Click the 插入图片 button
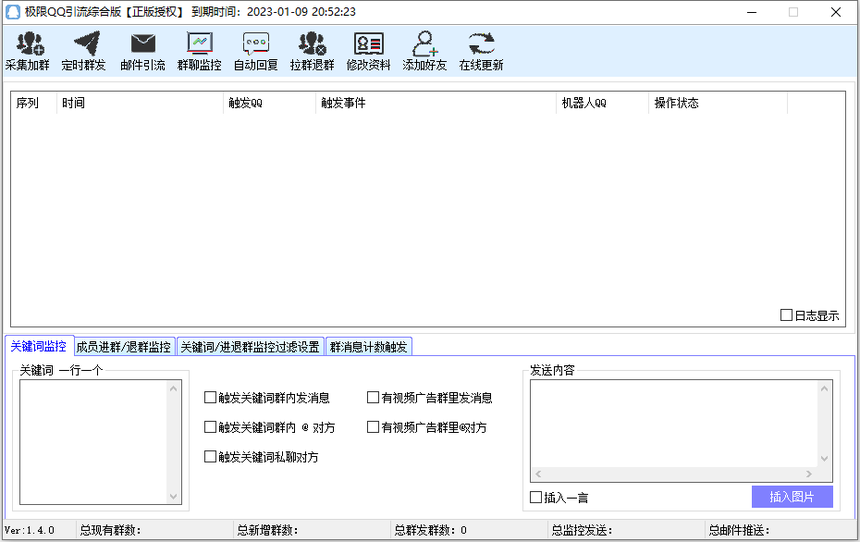This screenshot has width=860, height=542. click(792, 496)
